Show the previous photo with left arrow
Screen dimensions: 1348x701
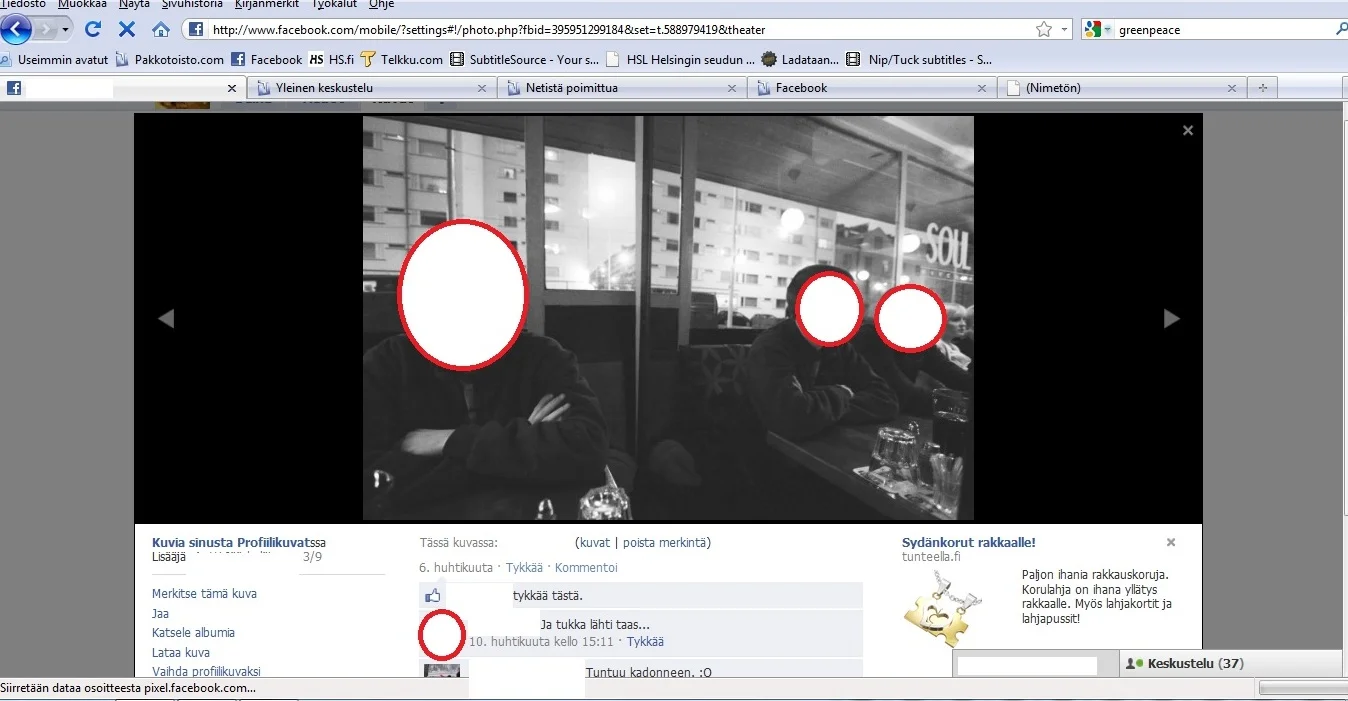click(167, 319)
